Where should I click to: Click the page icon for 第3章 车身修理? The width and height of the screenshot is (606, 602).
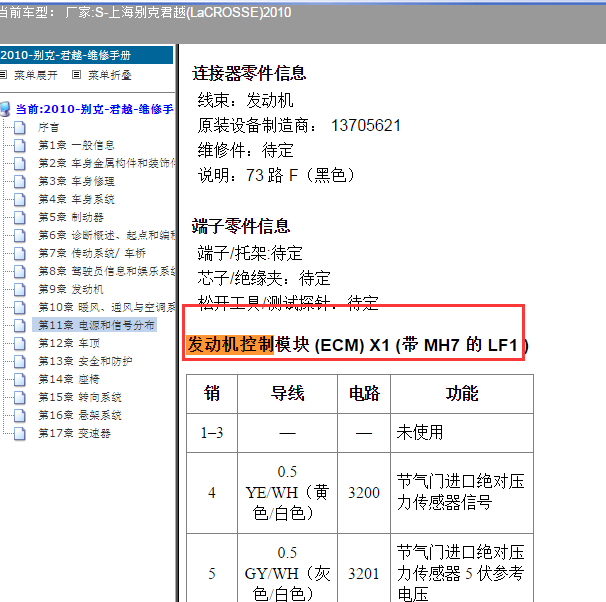pyautogui.click(x=20, y=181)
